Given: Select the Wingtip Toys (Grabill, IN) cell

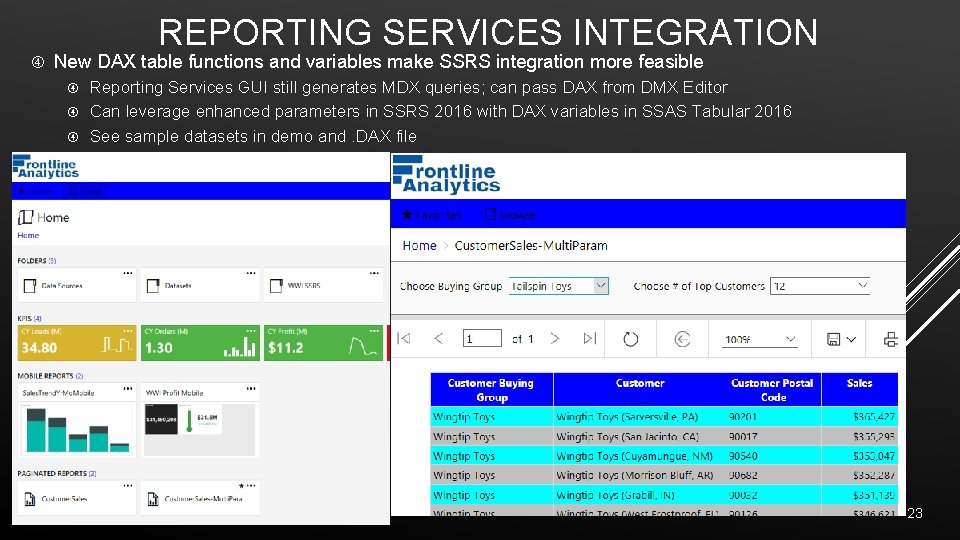Looking at the screenshot, I should tap(640, 495).
